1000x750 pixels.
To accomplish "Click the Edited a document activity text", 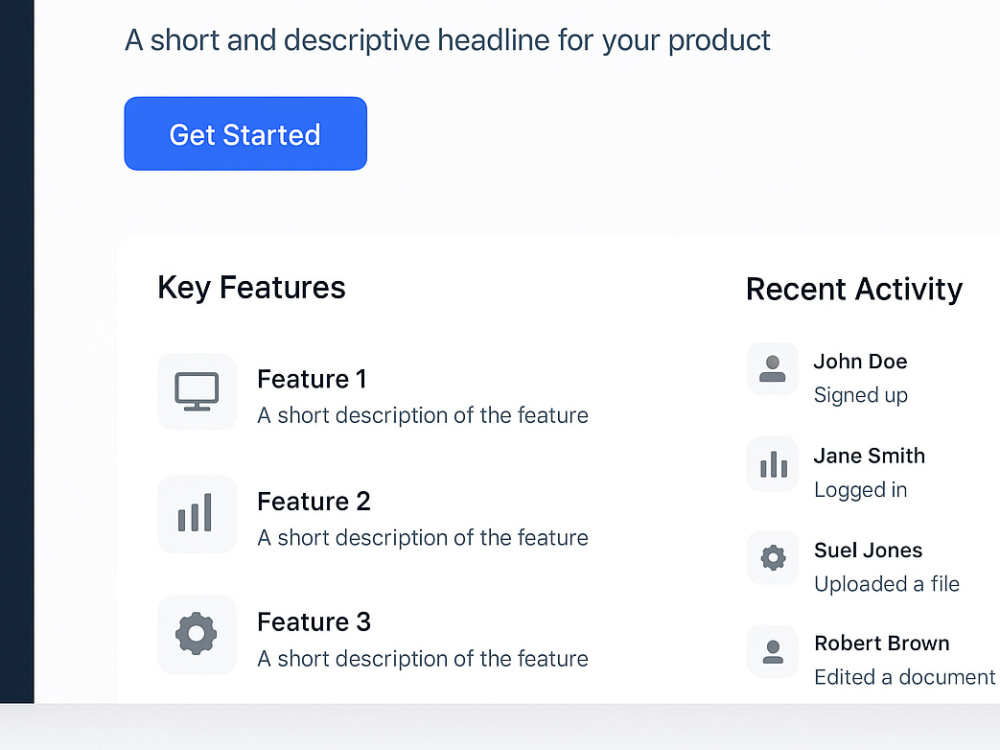I will click(x=905, y=677).
